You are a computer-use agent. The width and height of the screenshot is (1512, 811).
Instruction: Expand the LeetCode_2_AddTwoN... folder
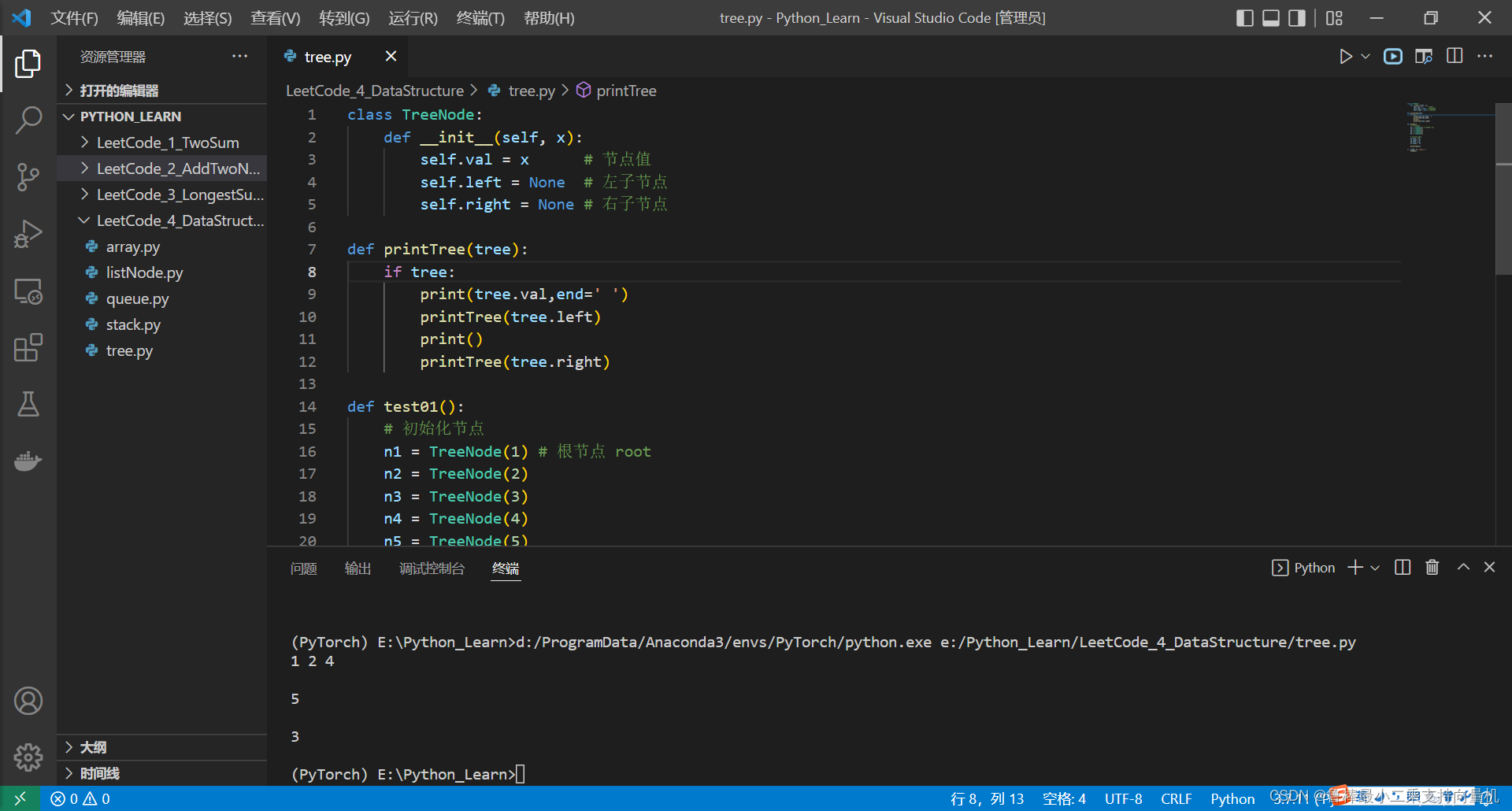[162, 168]
